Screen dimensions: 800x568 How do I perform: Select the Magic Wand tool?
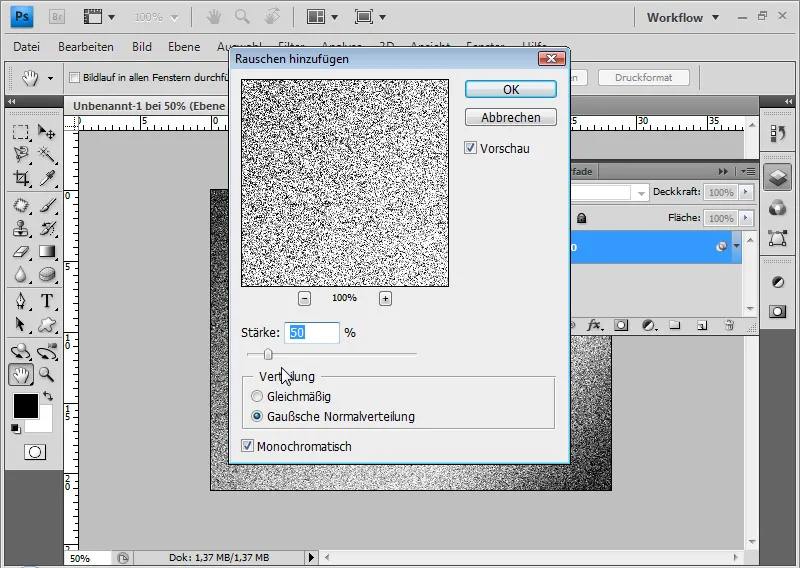[46, 154]
